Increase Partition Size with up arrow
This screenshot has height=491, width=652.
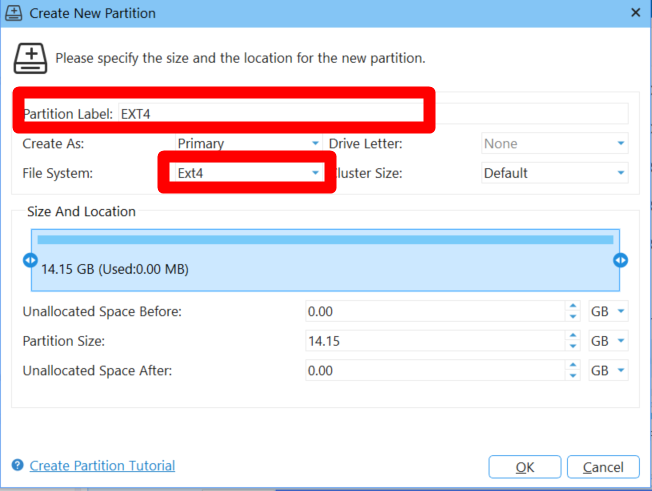(x=573, y=336)
